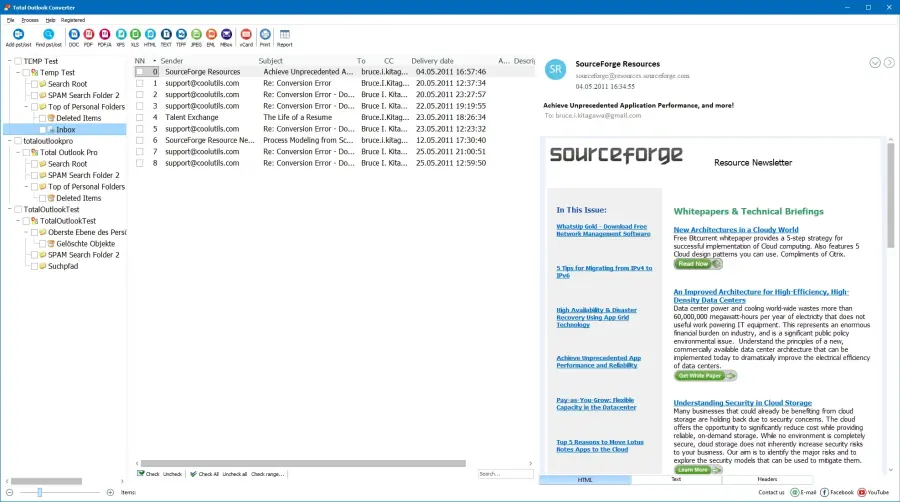The width and height of the screenshot is (900, 502).
Task: Select the MBox export icon
Action: tap(226, 35)
